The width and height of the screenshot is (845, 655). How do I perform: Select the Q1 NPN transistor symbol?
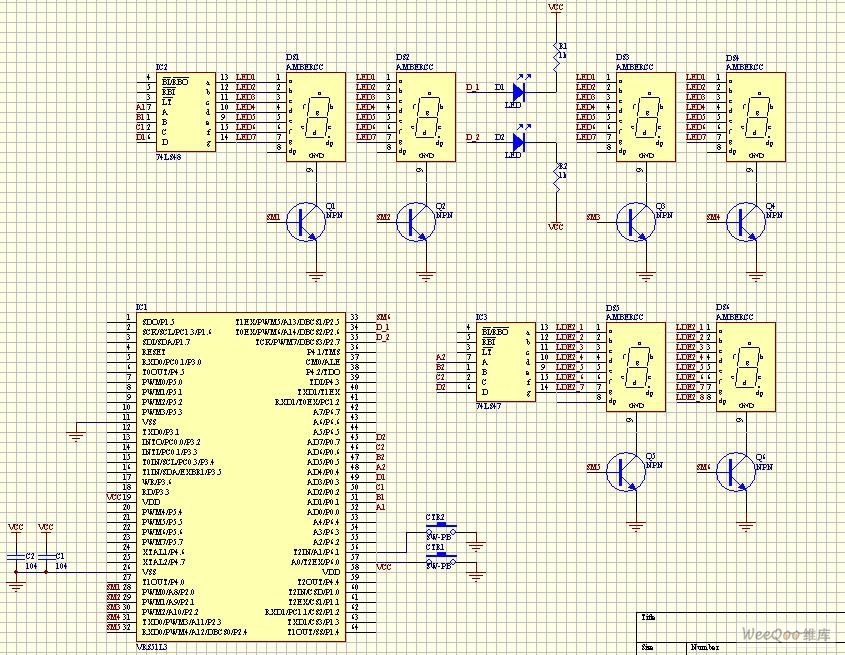pos(304,222)
